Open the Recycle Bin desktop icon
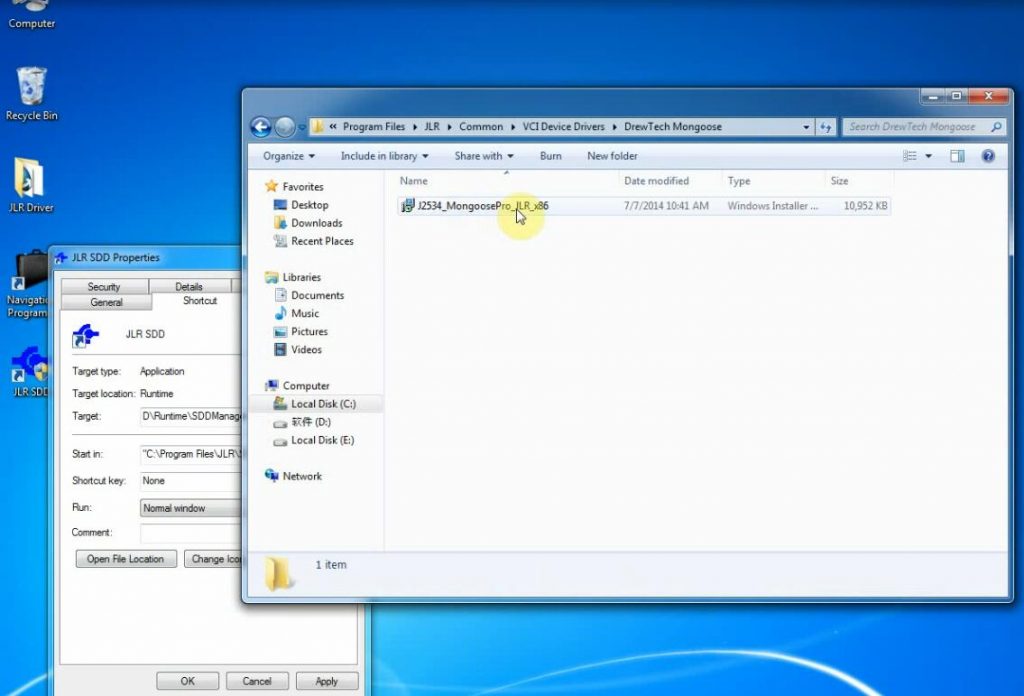Screen dimensions: 1024x696 click(x=31, y=94)
